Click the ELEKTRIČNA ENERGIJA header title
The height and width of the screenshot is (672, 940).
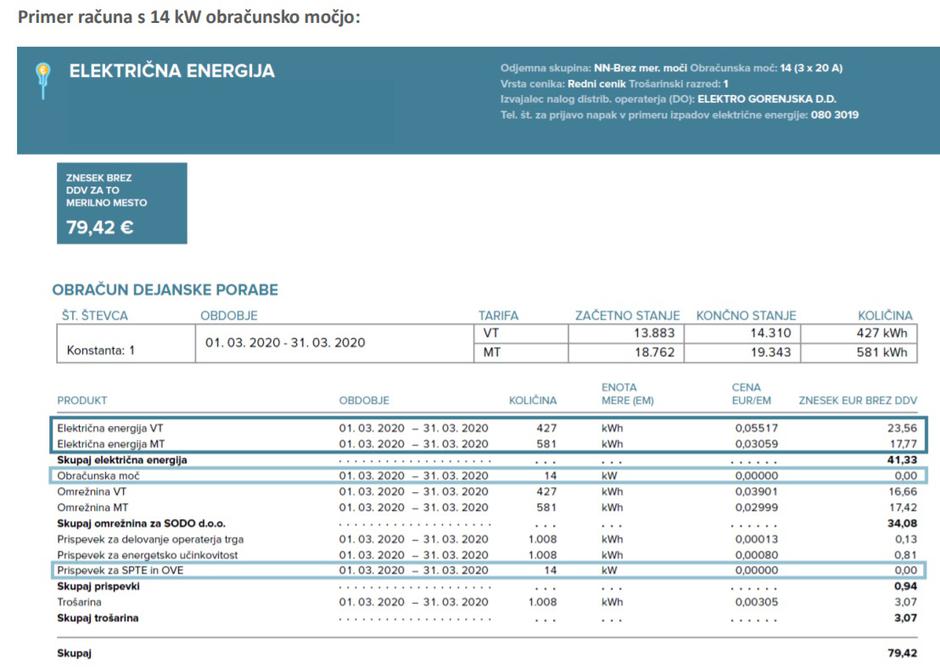[x=171, y=72]
